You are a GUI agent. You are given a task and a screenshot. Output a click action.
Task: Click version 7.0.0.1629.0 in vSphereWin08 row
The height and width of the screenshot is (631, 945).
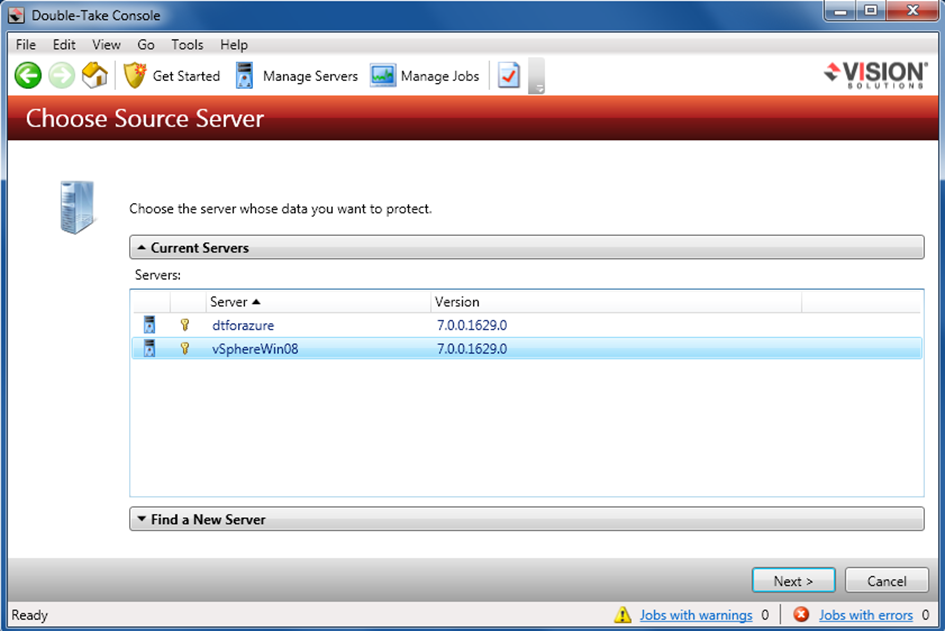click(472, 348)
